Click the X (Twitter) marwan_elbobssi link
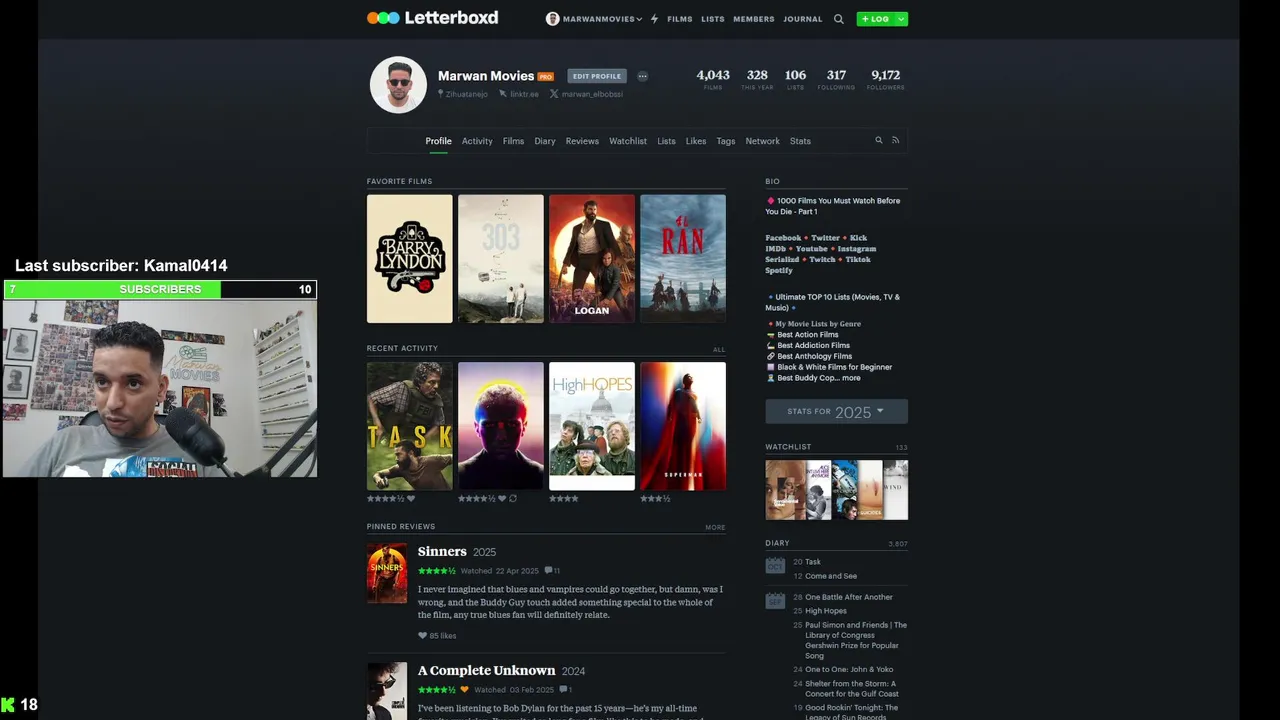The image size is (1280, 720). (x=586, y=94)
